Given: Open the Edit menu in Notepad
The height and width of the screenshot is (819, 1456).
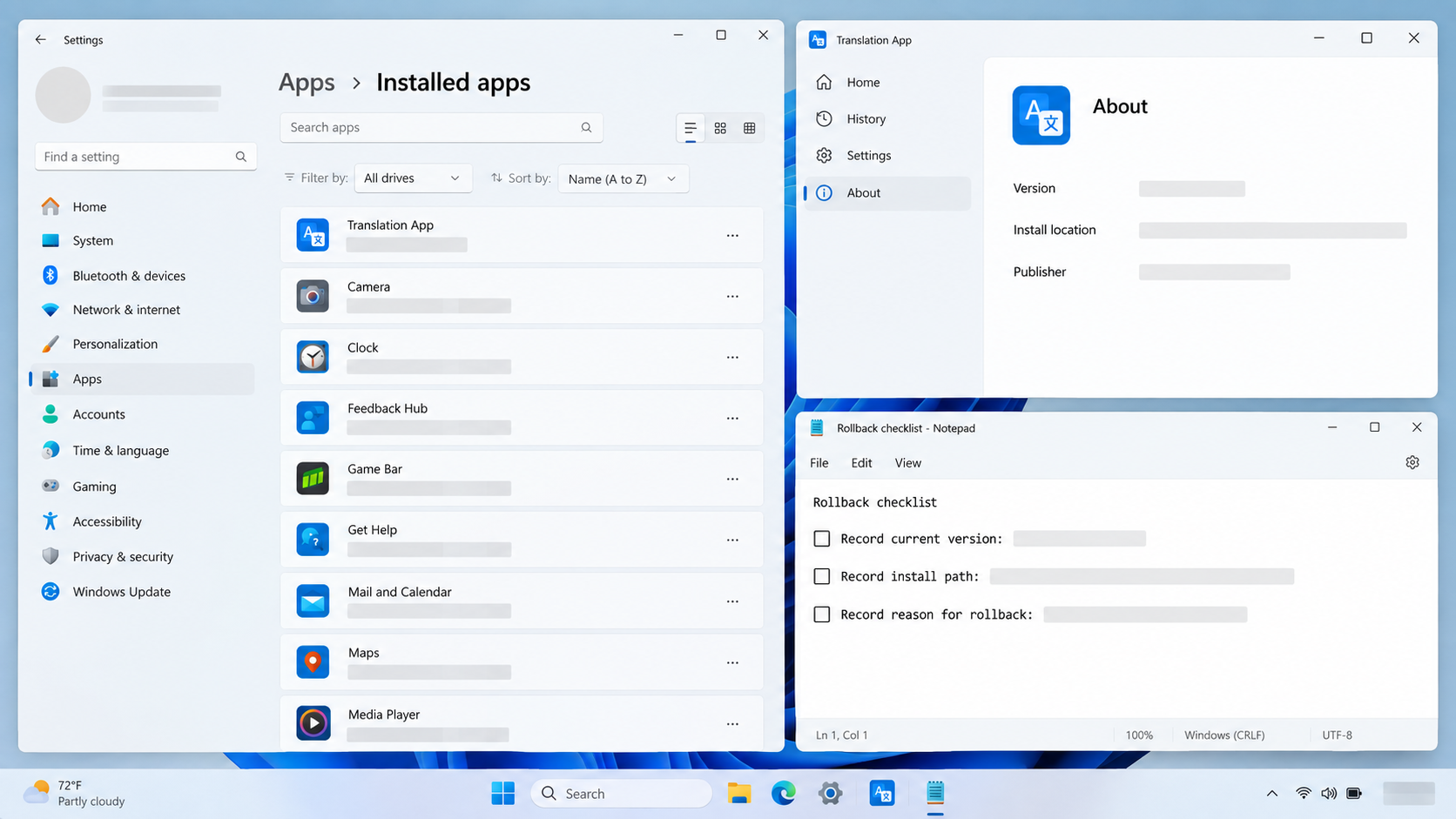Looking at the screenshot, I should tap(861, 463).
